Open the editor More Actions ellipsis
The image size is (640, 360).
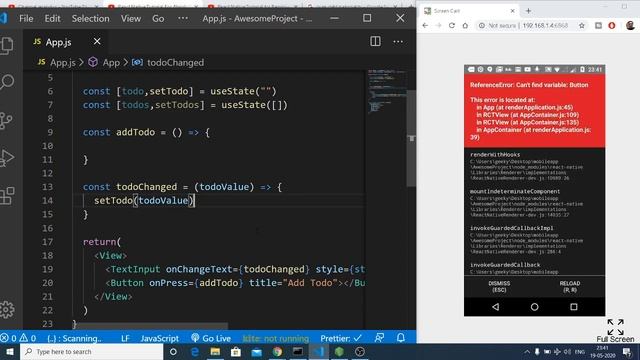tap(398, 42)
